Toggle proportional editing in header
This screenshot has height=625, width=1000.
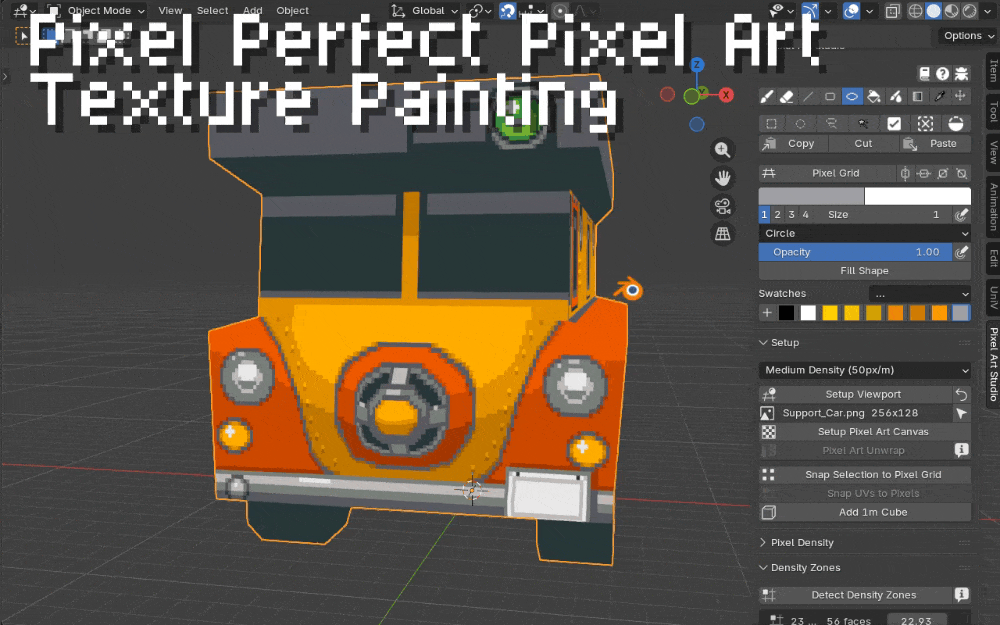point(560,11)
